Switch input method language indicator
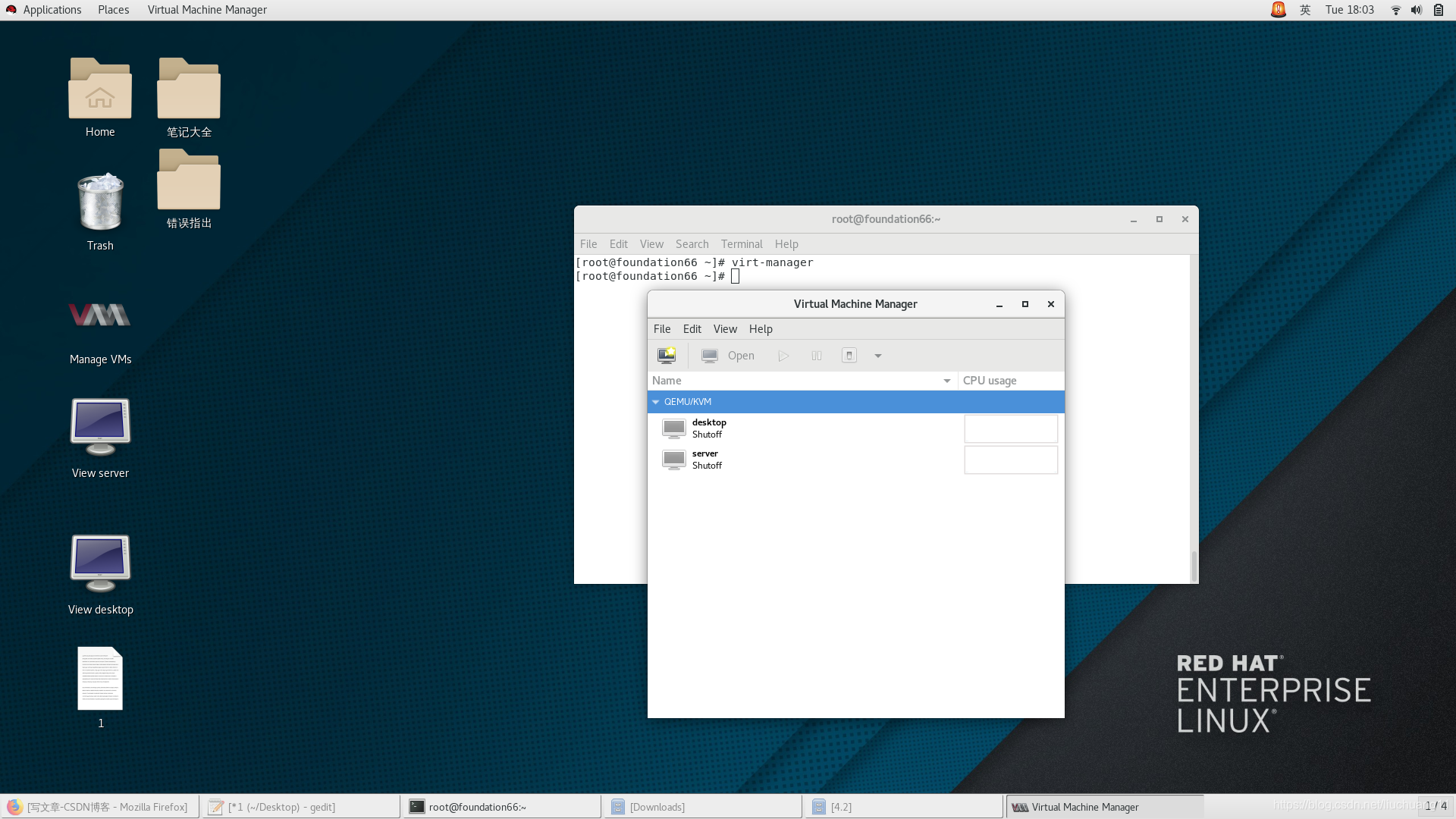This screenshot has height=819, width=1456. tap(1305, 10)
